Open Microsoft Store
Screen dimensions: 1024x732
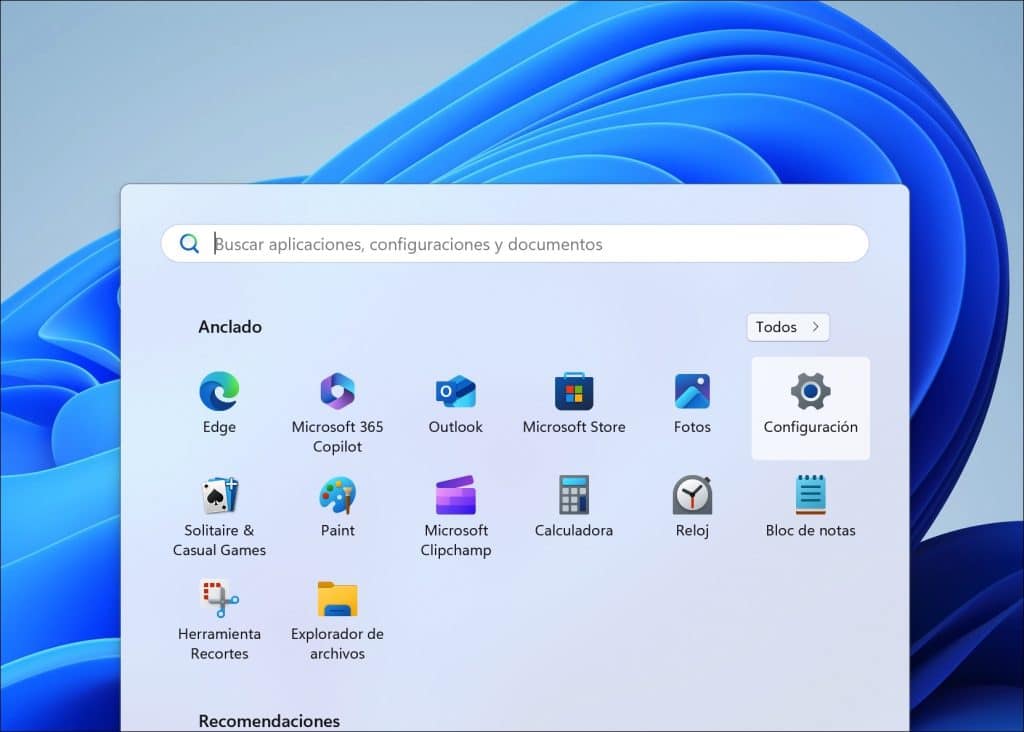[573, 404]
